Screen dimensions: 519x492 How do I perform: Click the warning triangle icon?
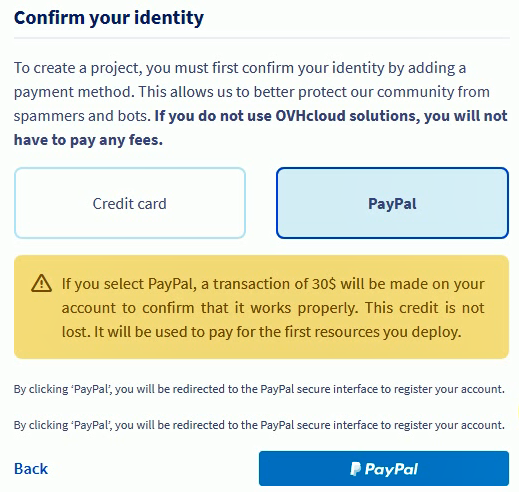pyautogui.click(x=41, y=283)
